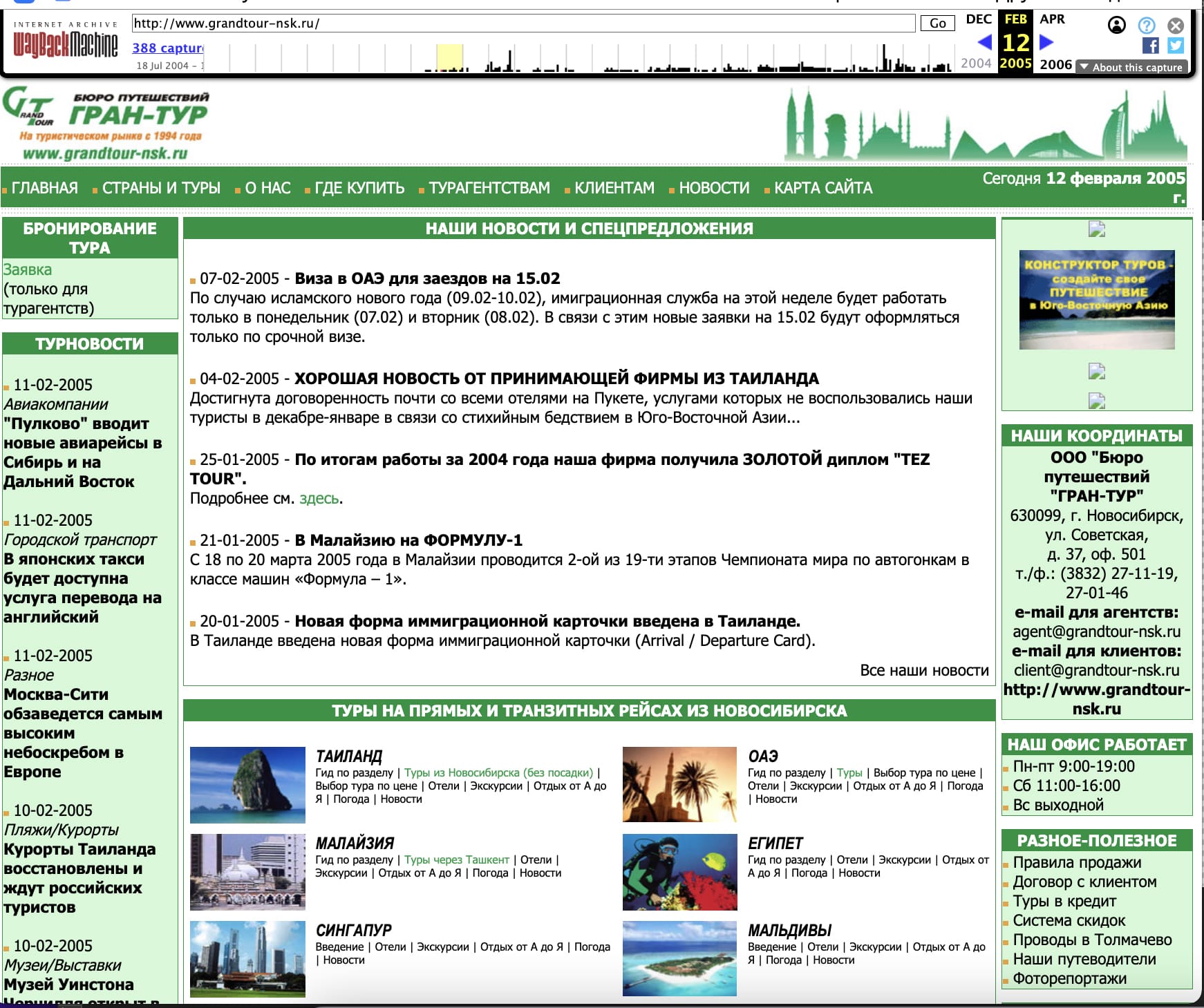Open Туры через Ташкент link

click(x=456, y=860)
